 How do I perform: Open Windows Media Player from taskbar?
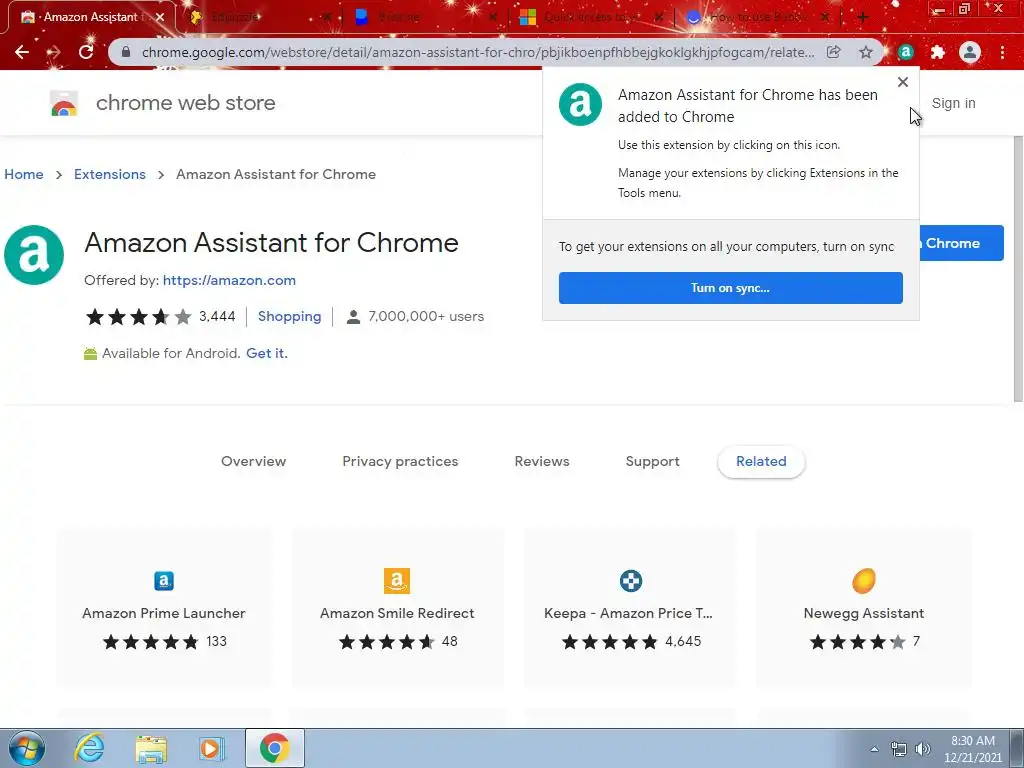point(210,748)
